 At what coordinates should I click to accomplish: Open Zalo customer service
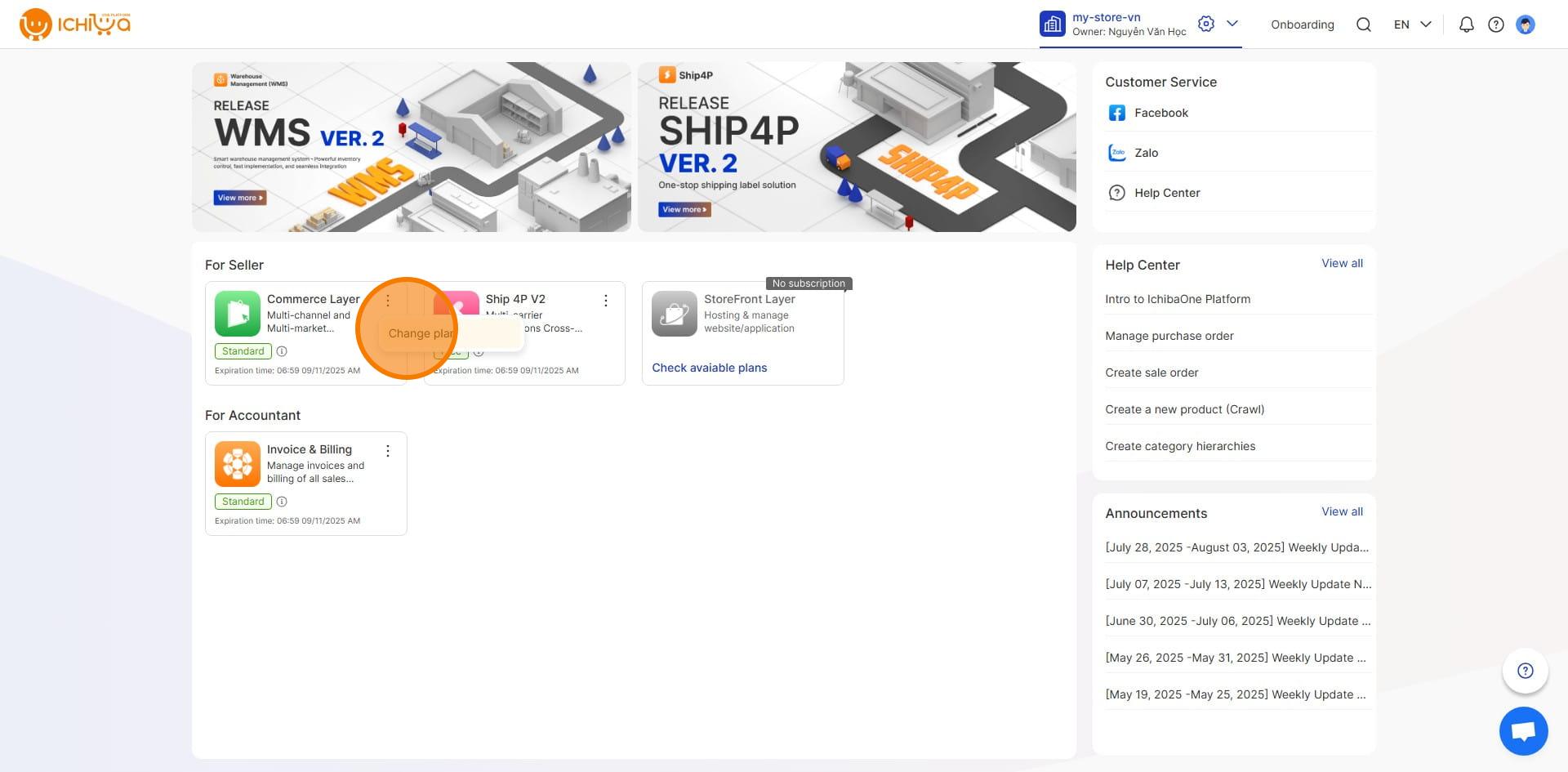point(1238,153)
